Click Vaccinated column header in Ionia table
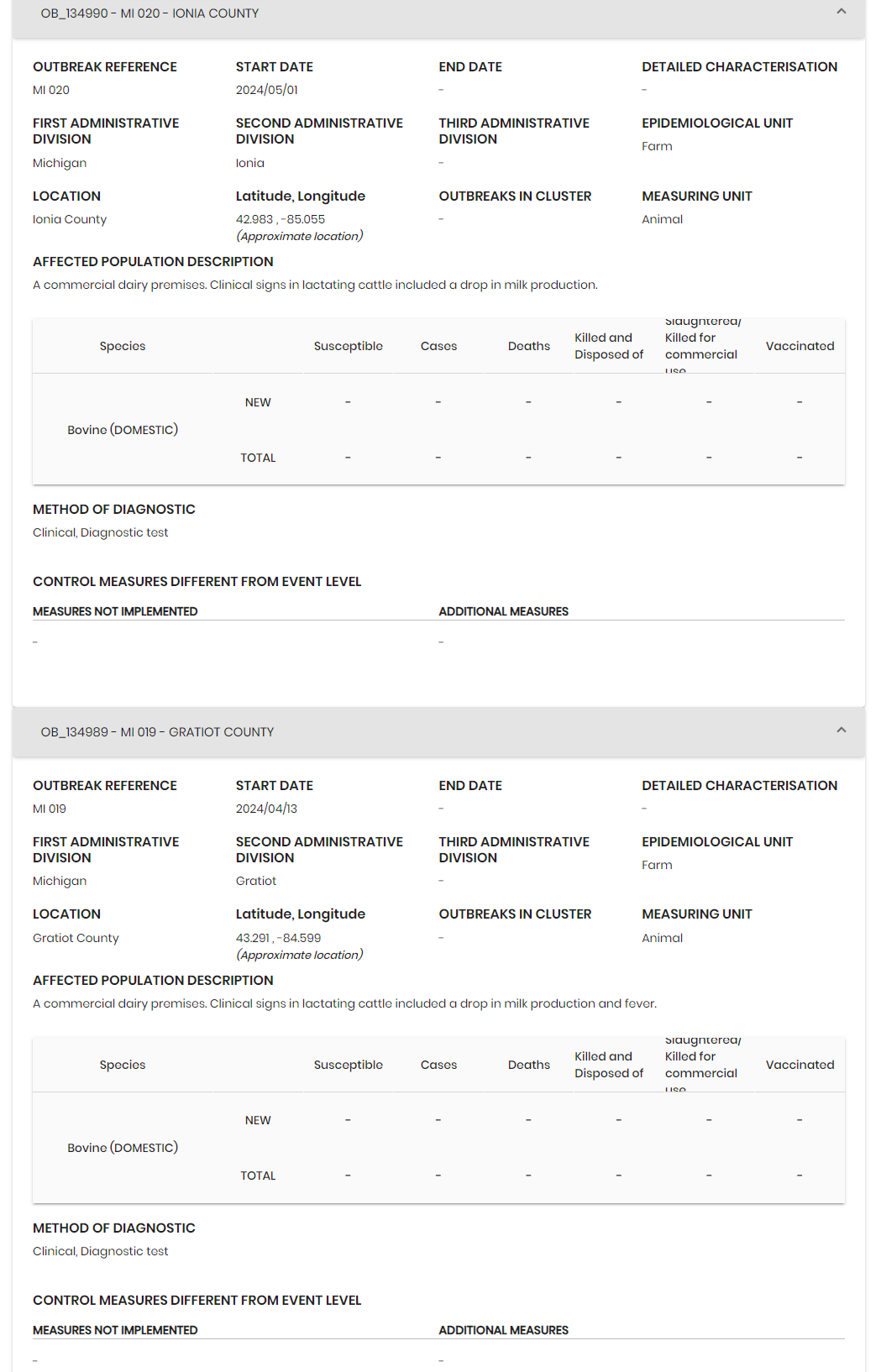Viewport: 881px width, 1372px height. (x=800, y=346)
